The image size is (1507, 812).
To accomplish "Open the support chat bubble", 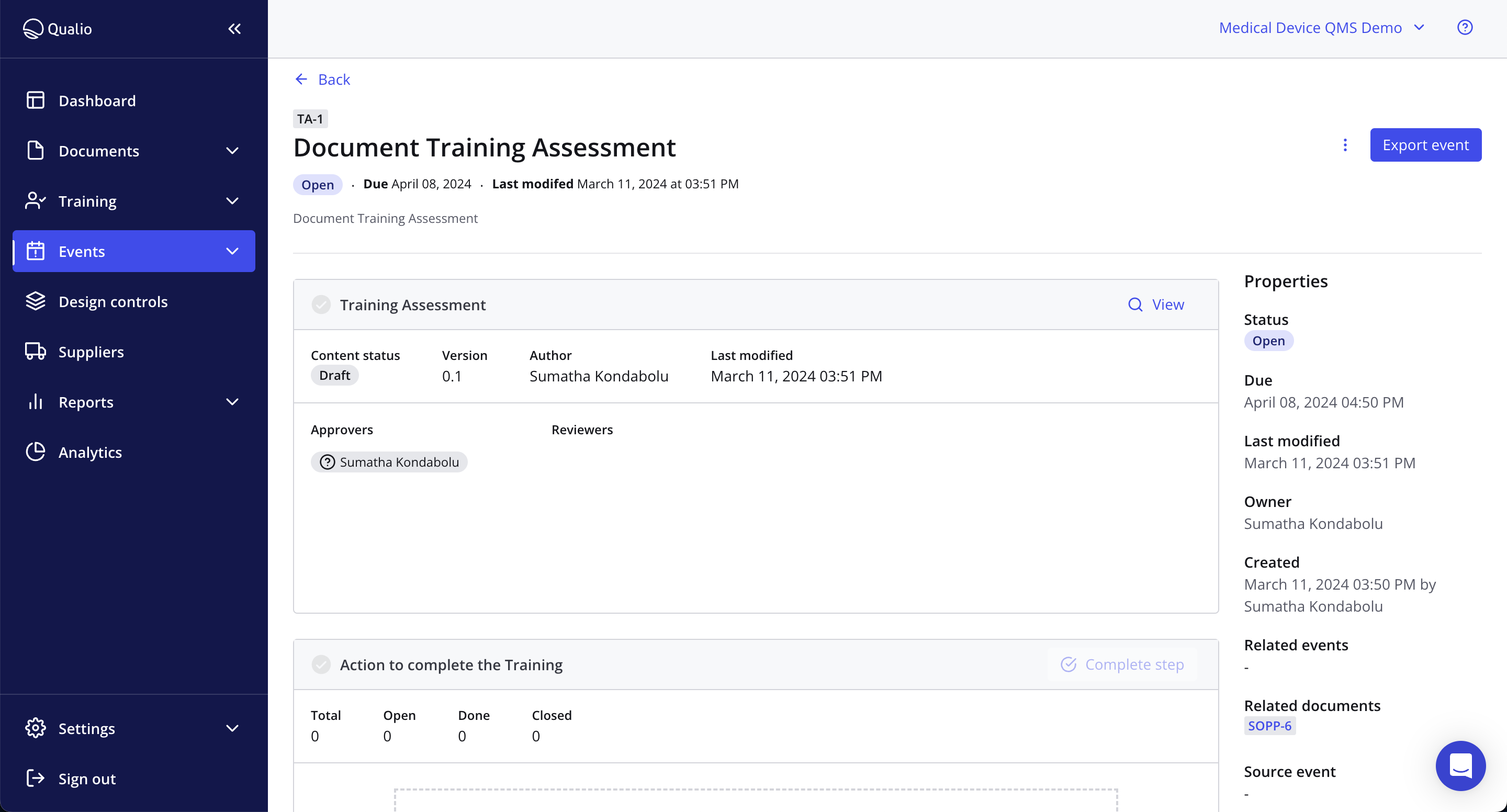I will click(x=1460, y=766).
